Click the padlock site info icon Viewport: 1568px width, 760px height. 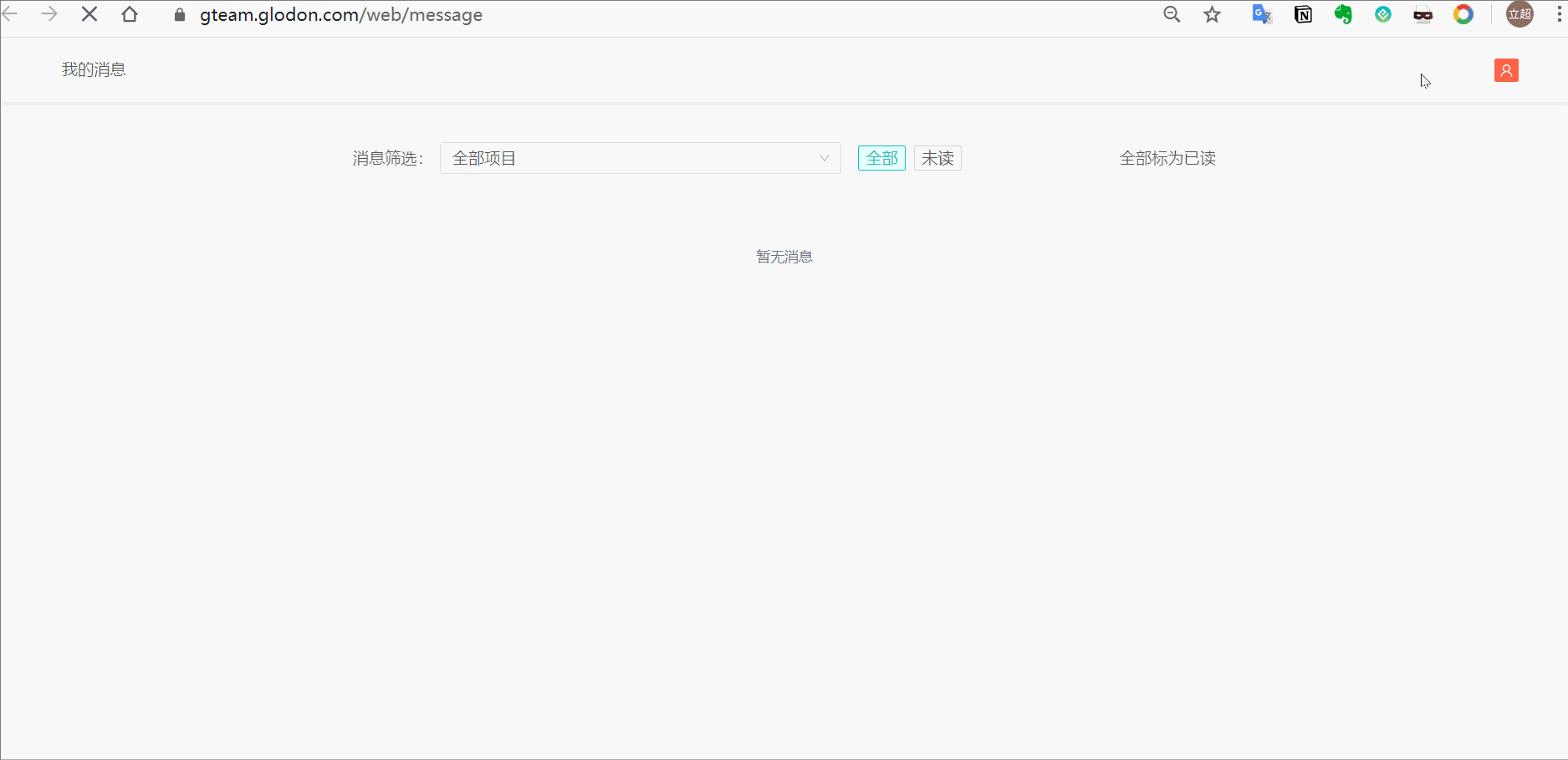179,15
